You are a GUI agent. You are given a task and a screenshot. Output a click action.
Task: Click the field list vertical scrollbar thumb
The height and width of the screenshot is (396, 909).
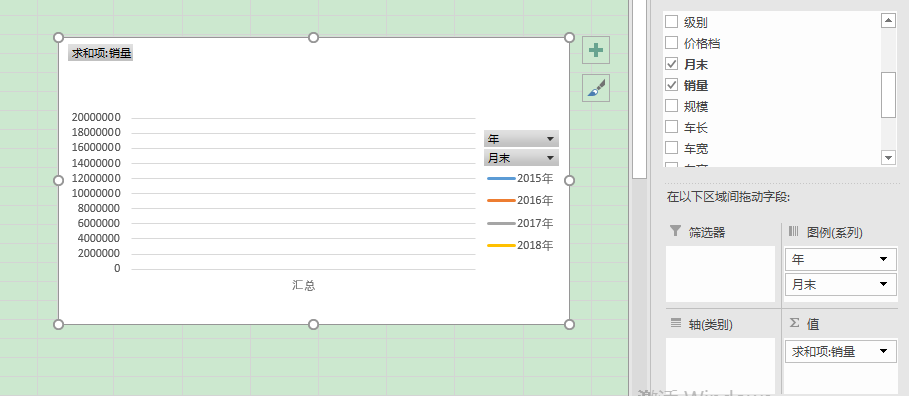(888, 95)
